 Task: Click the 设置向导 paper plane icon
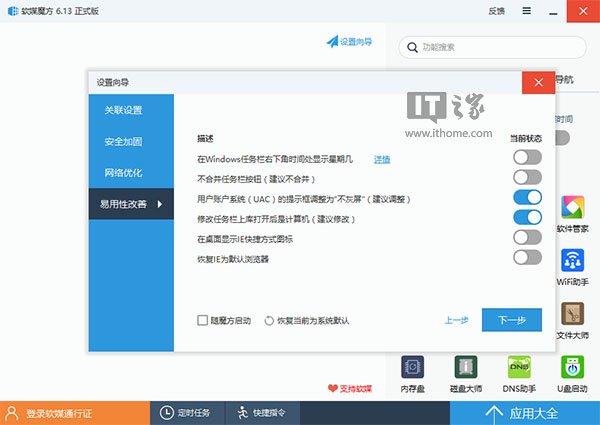pos(332,41)
